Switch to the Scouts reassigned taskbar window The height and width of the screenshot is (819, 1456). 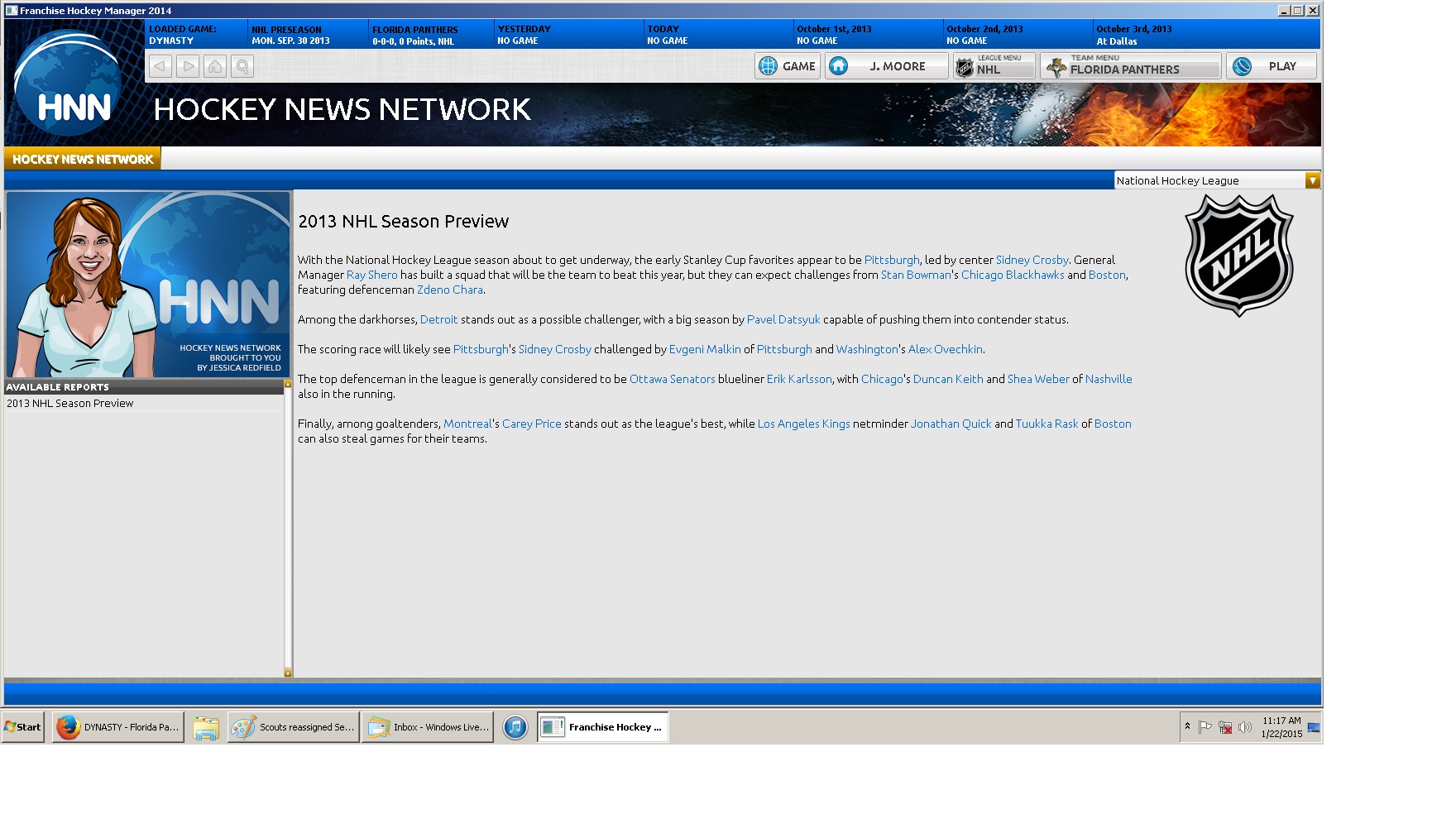[x=294, y=727]
